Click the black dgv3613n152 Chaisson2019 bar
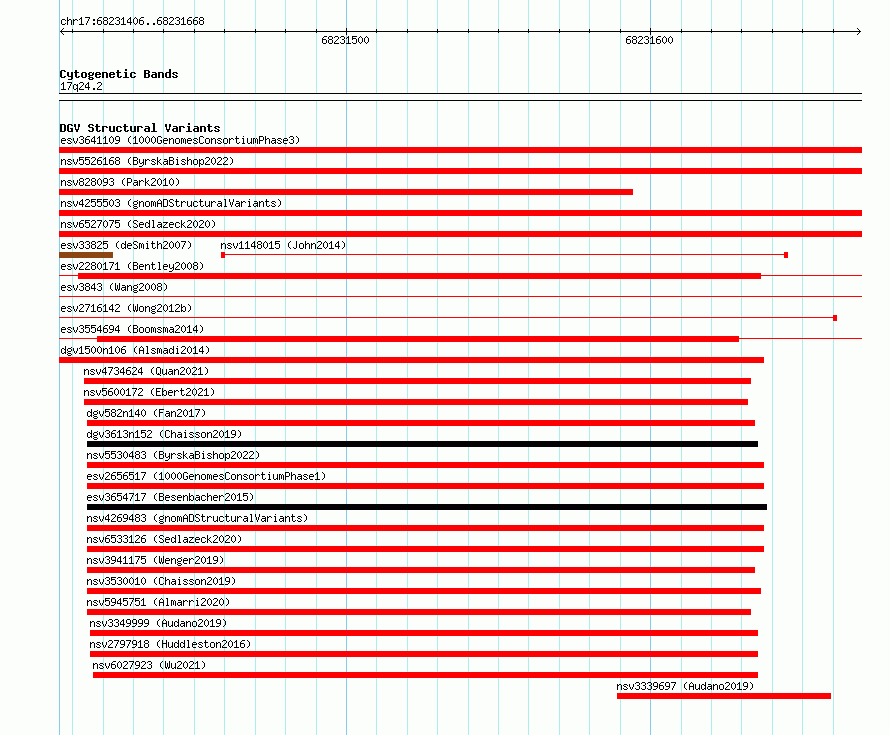The width and height of the screenshot is (890, 735). 422,444
